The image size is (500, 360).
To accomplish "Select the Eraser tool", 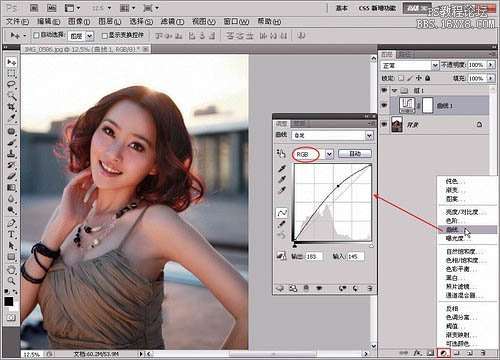I will [11, 176].
